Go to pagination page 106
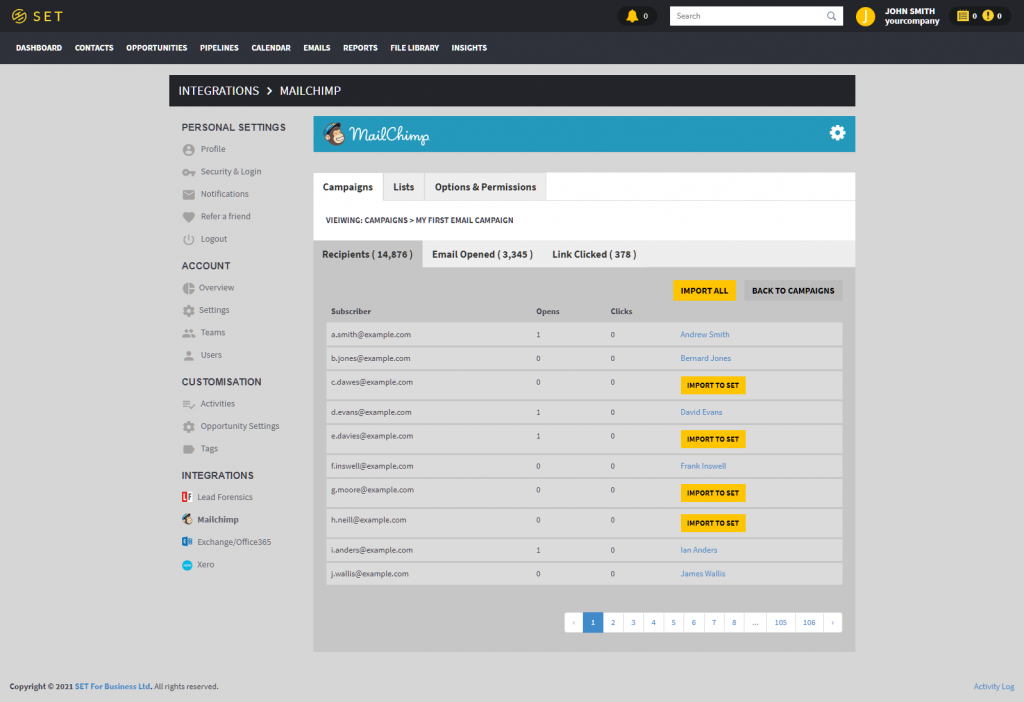1024x702 pixels. [x=808, y=622]
